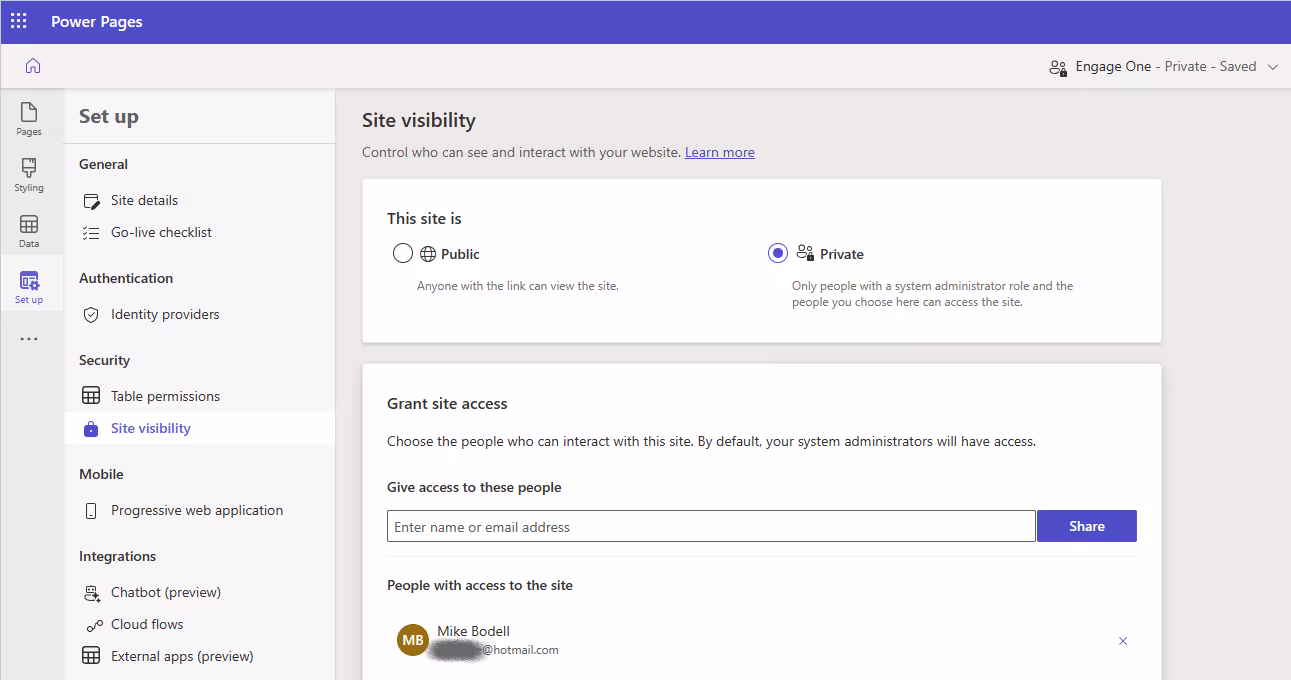Click the people-lock icon beside Engage One
This screenshot has width=1291, height=680.
coord(1058,67)
